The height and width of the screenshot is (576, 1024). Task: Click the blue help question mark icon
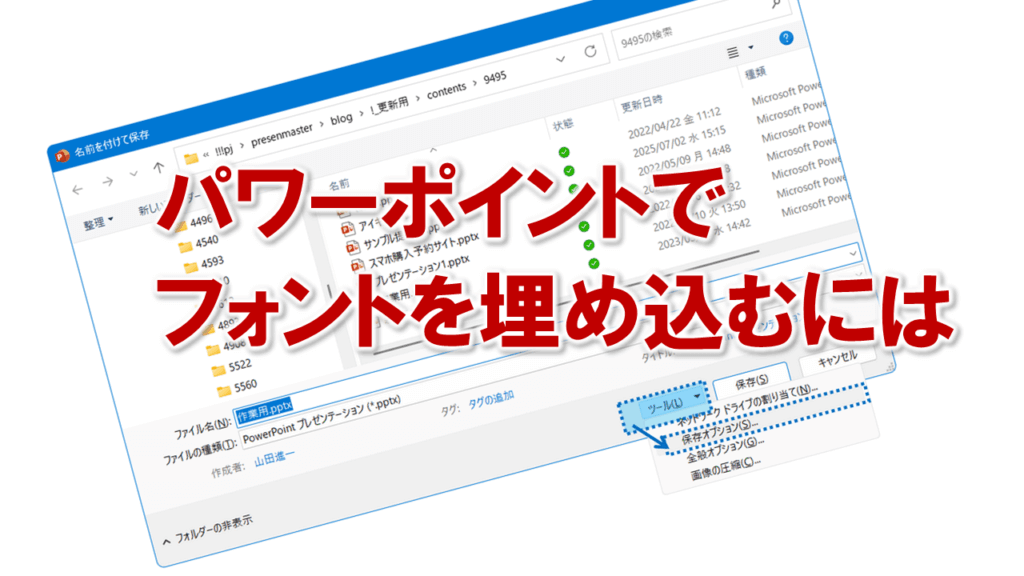[x=786, y=38]
